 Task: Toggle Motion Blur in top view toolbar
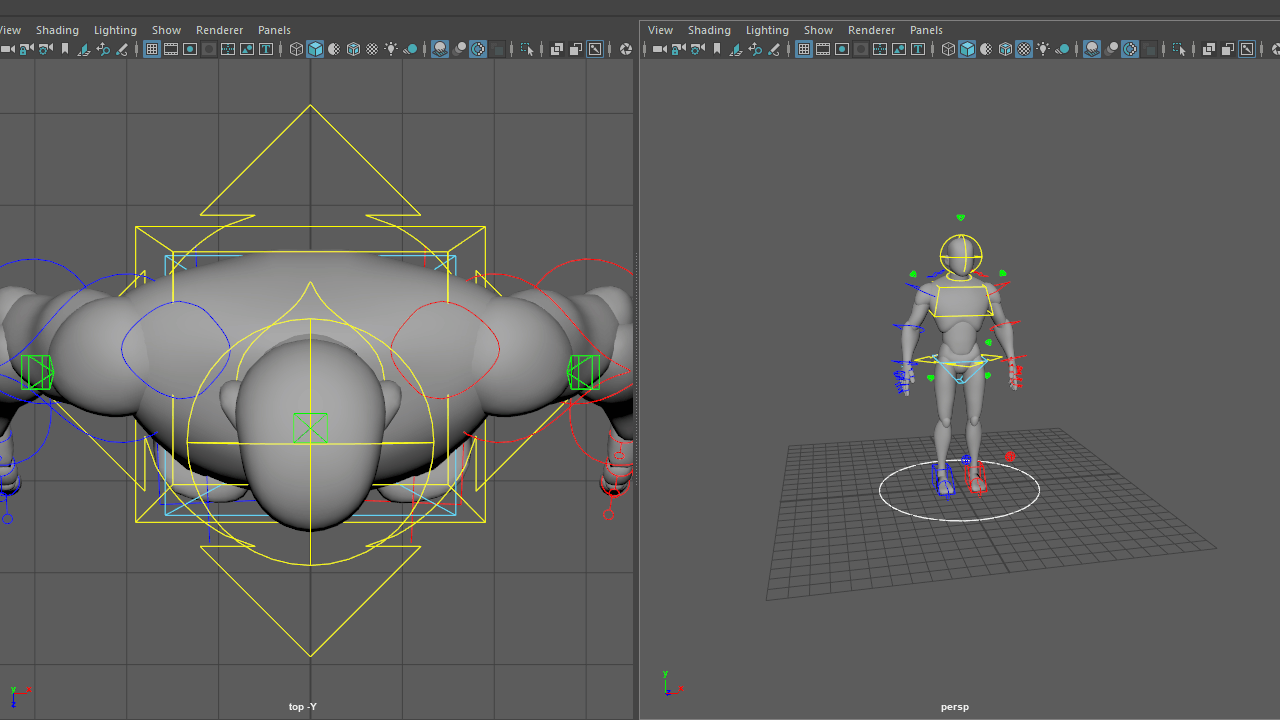coord(459,49)
